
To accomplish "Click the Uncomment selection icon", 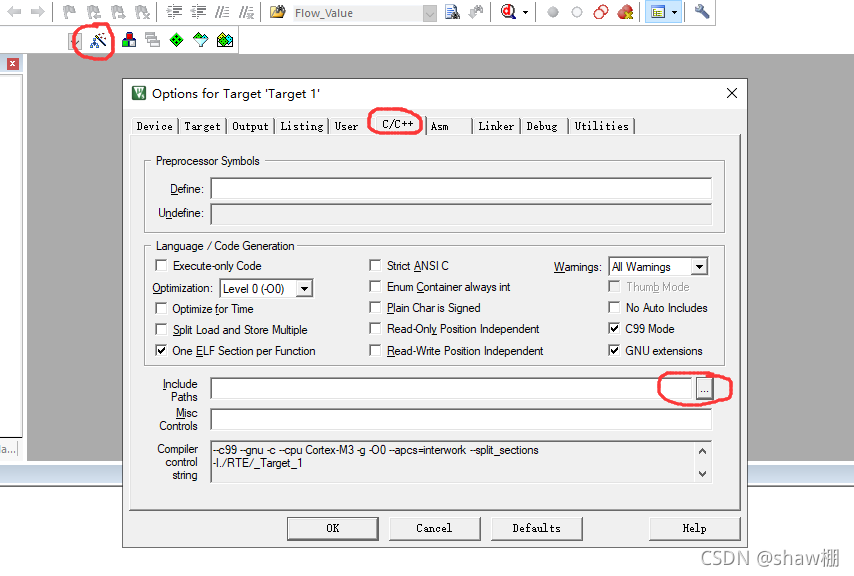I will click(246, 12).
